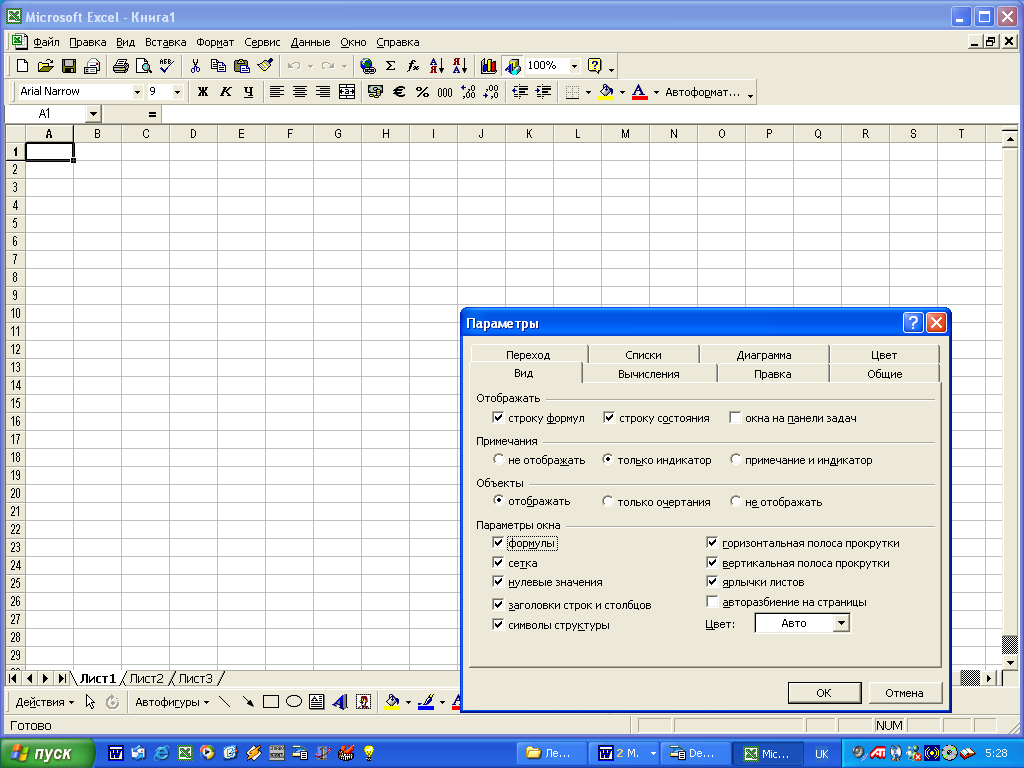The image size is (1024, 768).
Task: Switch to sheet tab 'Лист2'
Action: (x=146, y=679)
